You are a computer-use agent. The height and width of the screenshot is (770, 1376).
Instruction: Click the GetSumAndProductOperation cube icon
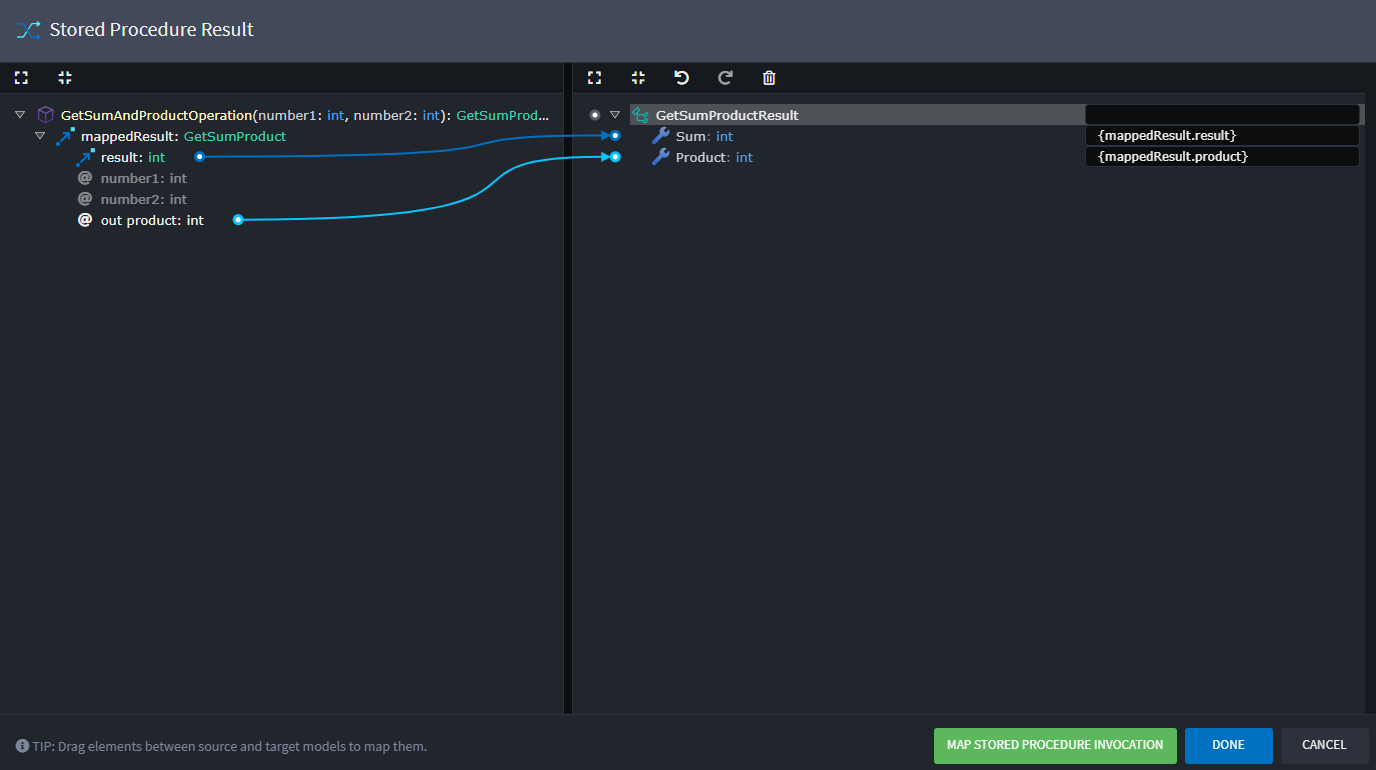tap(45, 115)
